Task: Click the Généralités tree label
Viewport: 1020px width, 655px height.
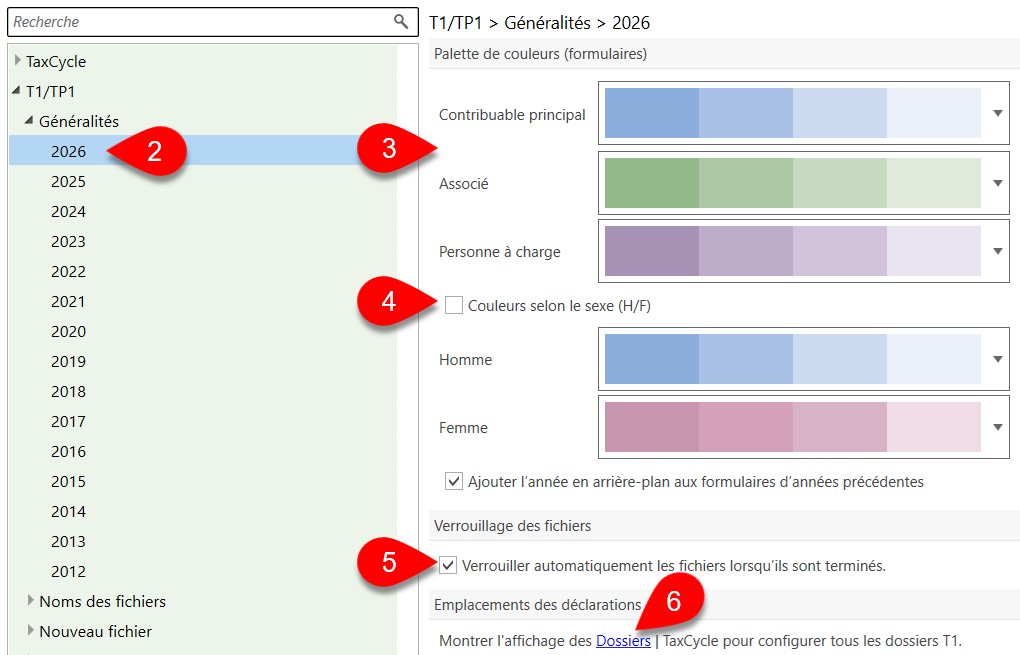Action: (79, 121)
